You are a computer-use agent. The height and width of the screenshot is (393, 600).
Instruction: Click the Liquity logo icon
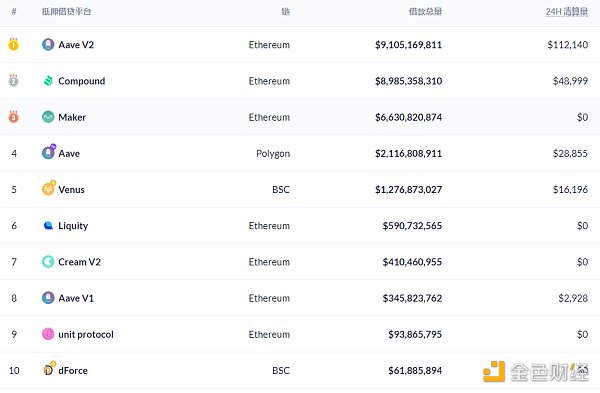[48, 225]
